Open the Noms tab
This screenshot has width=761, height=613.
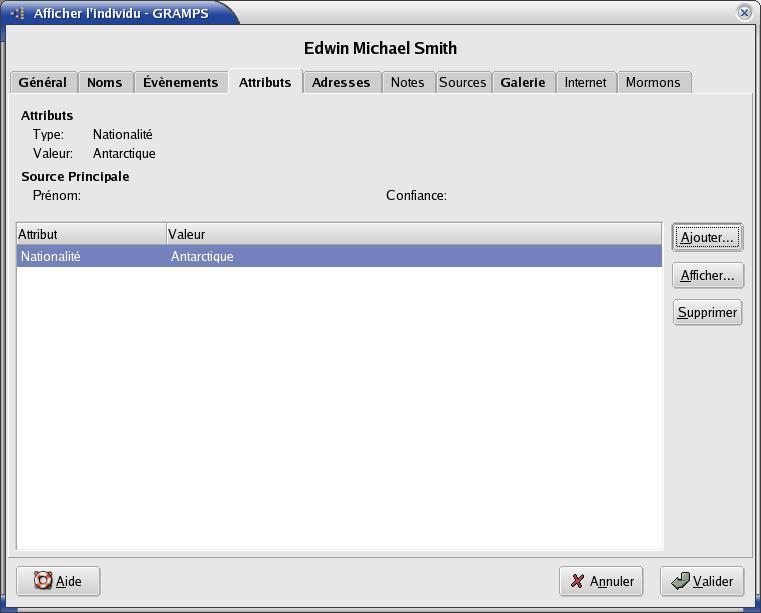click(x=105, y=83)
